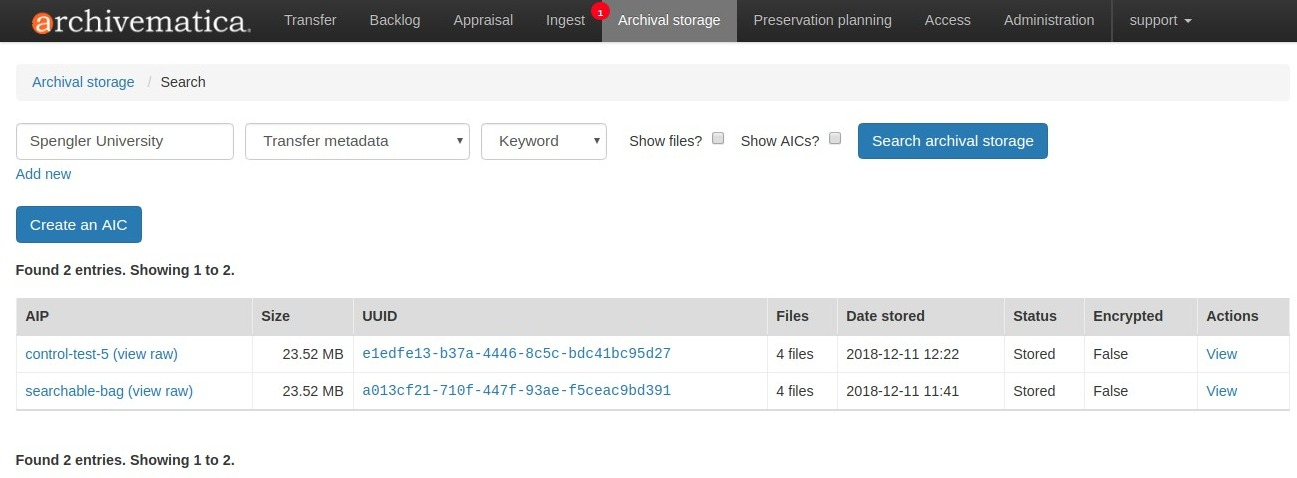Open the Transfer metadata dropdown
Viewport: 1297px width, 478px height.
357,141
